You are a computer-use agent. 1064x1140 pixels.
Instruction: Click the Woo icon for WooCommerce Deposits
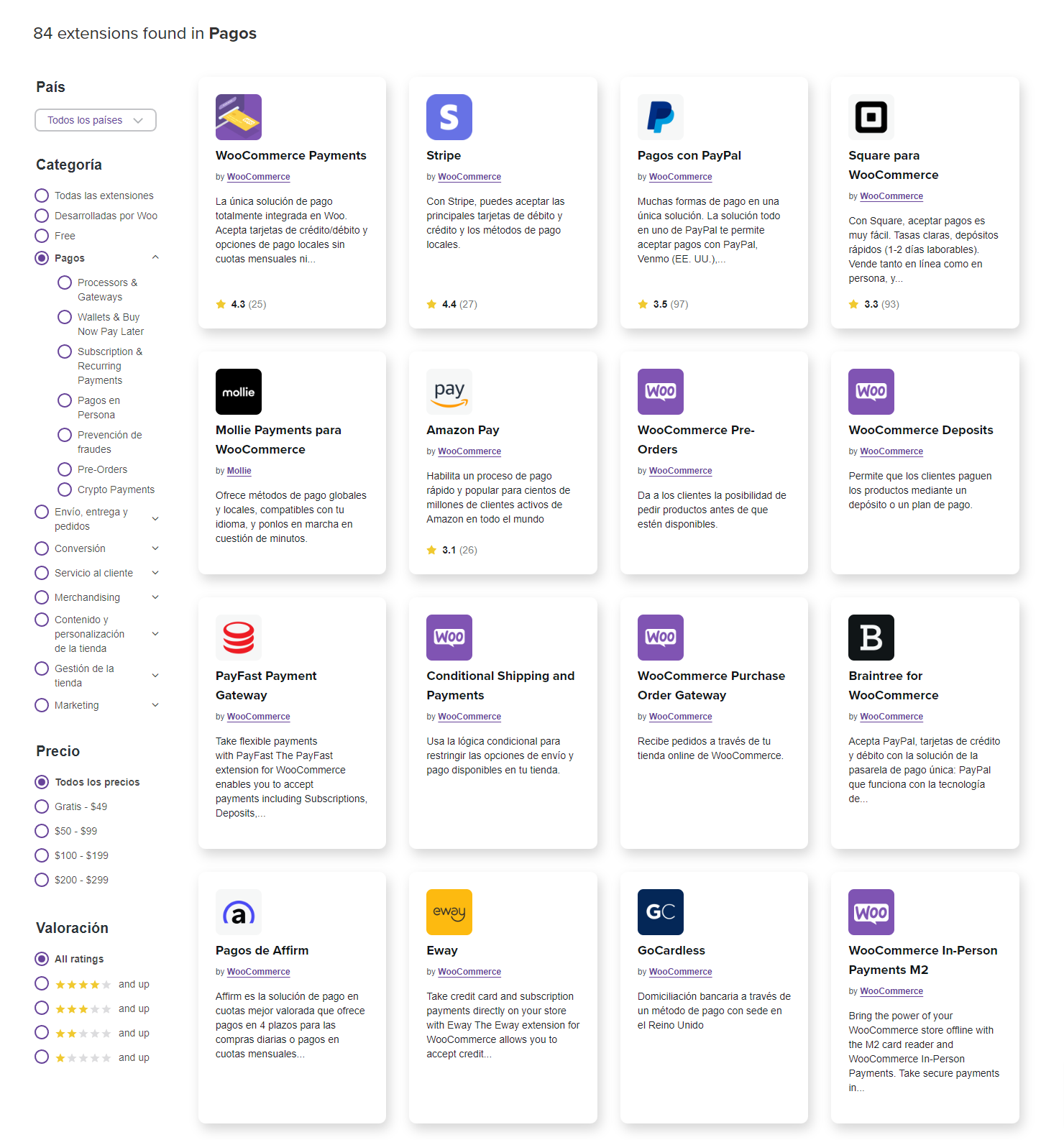click(871, 392)
